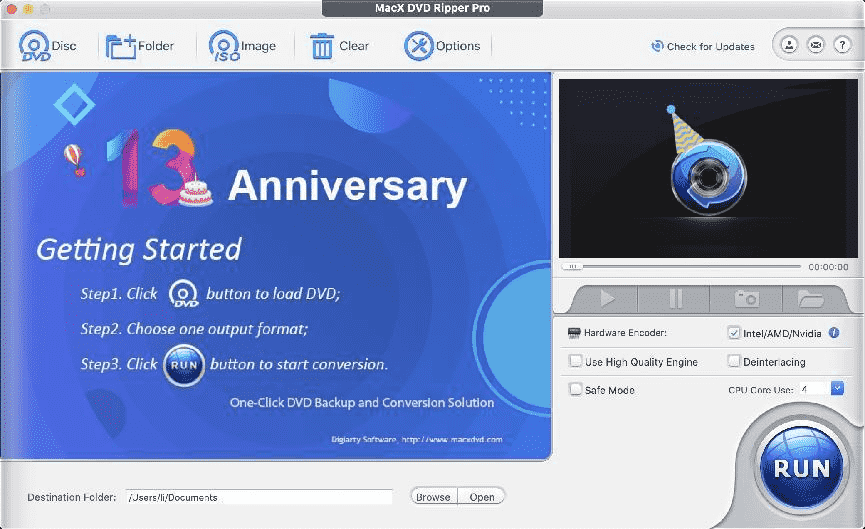The height and width of the screenshot is (529, 865).
Task: Enable Use High Quality Engine
Action: (x=575, y=361)
